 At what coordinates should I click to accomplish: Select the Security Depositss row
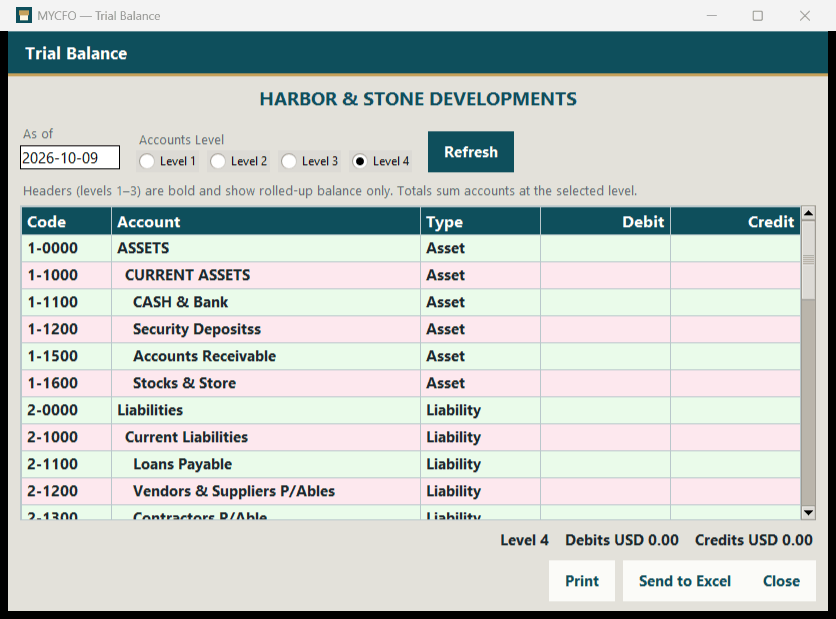[x=411, y=329]
